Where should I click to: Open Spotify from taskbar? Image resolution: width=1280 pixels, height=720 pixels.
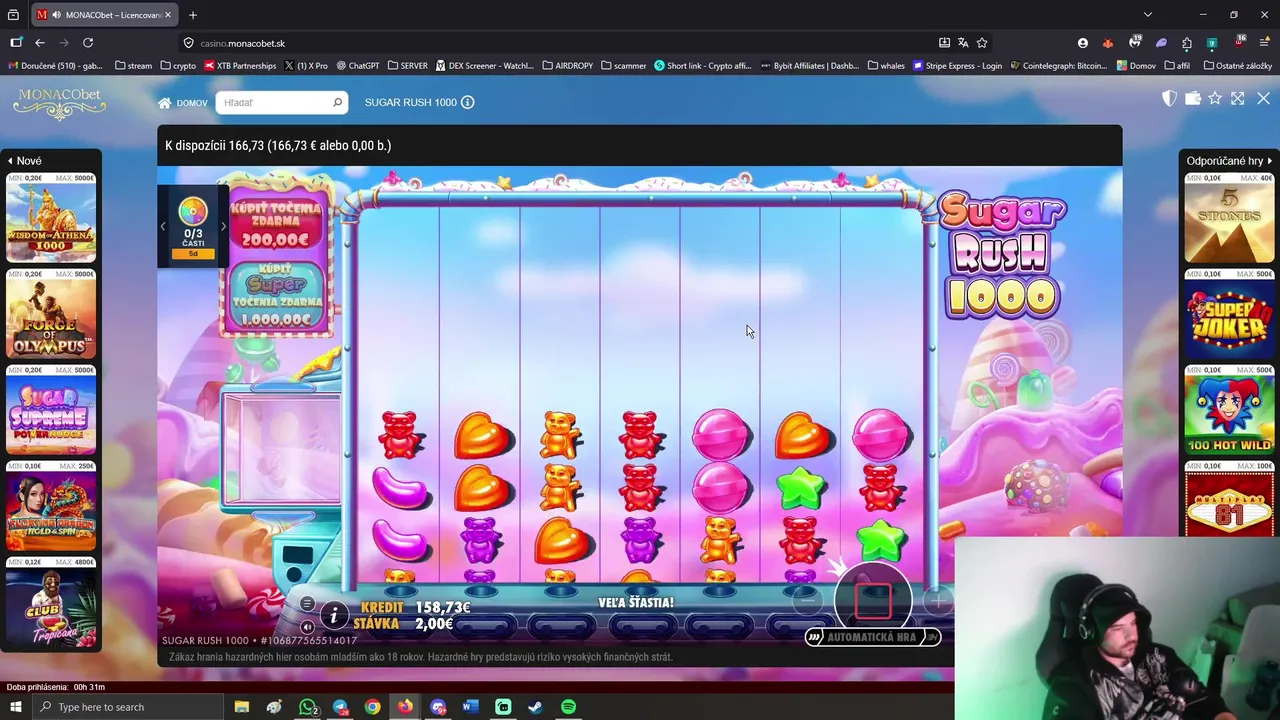(x=569, y=707)
